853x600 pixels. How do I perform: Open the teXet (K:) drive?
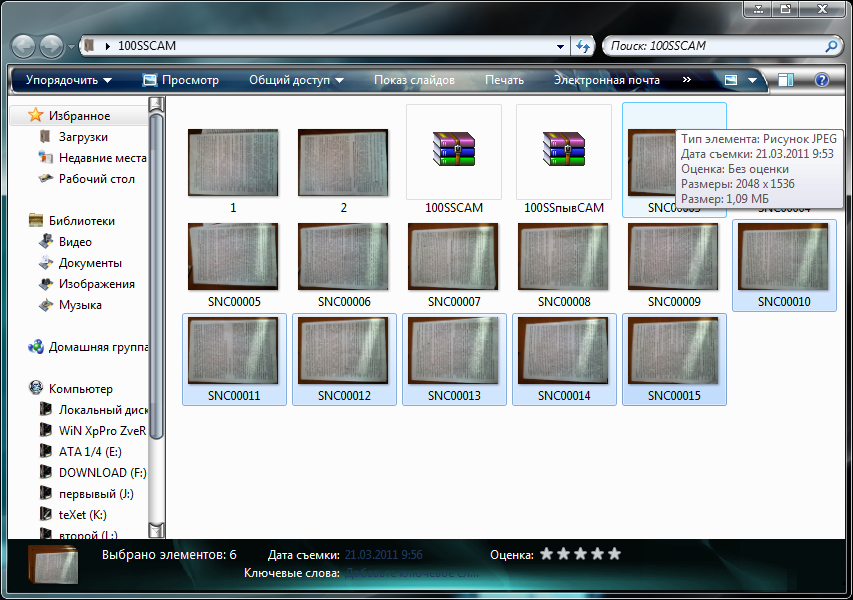(82, 515)
